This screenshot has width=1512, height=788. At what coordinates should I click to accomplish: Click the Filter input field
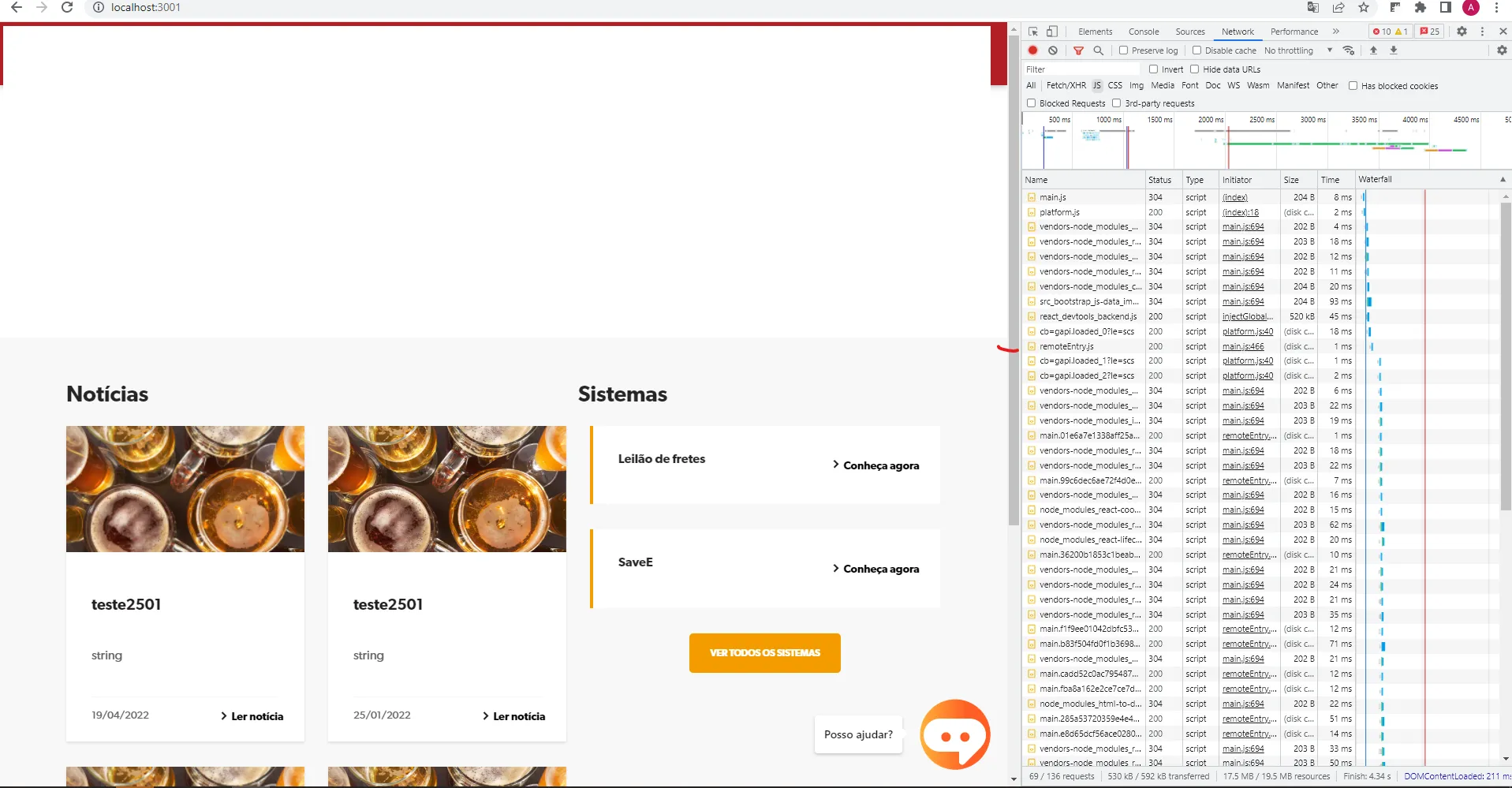click(x=1081, y=69)
